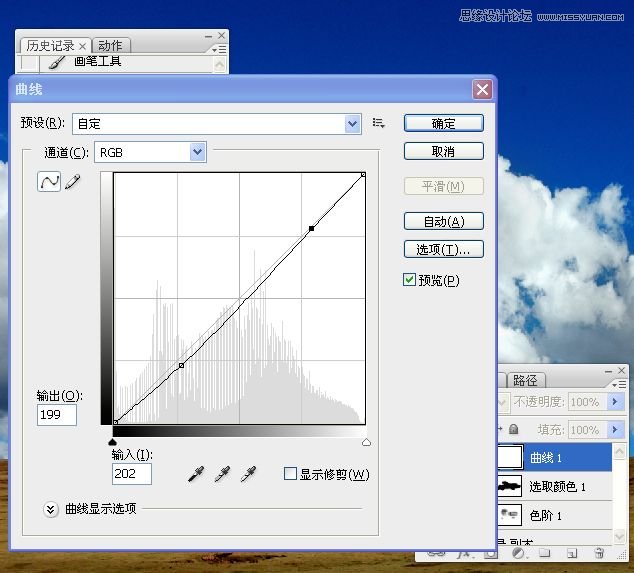
Task: Switch to the History (历史记录) tab
Action: [x=50, y=45]
